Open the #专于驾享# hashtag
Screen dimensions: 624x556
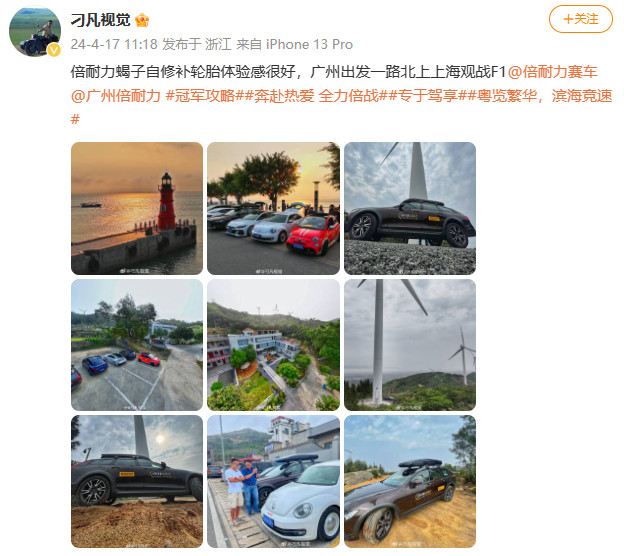click(428, 96)
